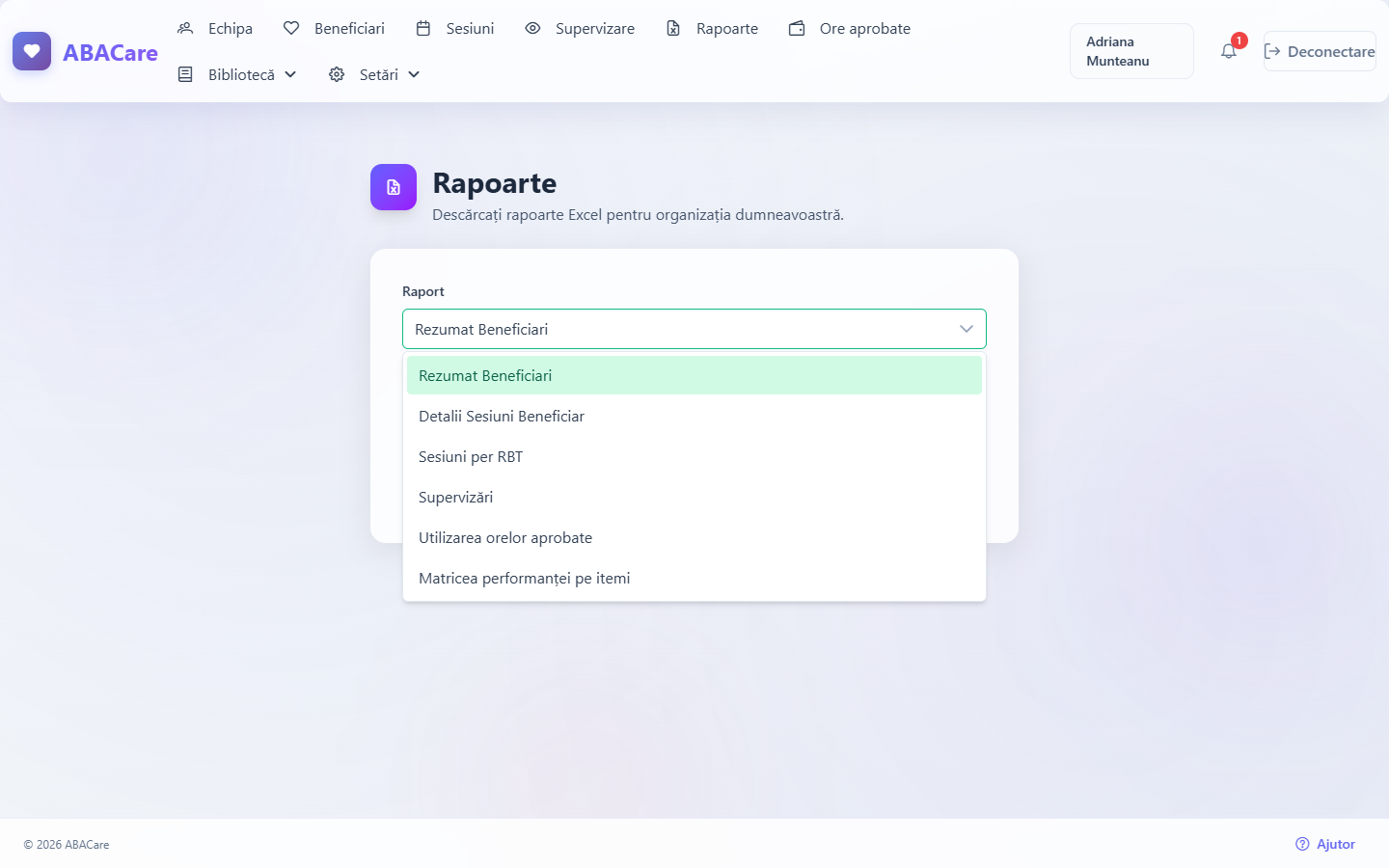Viewport: 1389px width, 868px height.
Task: Click the ABACare heart logo icon
Action: [32, 51]
